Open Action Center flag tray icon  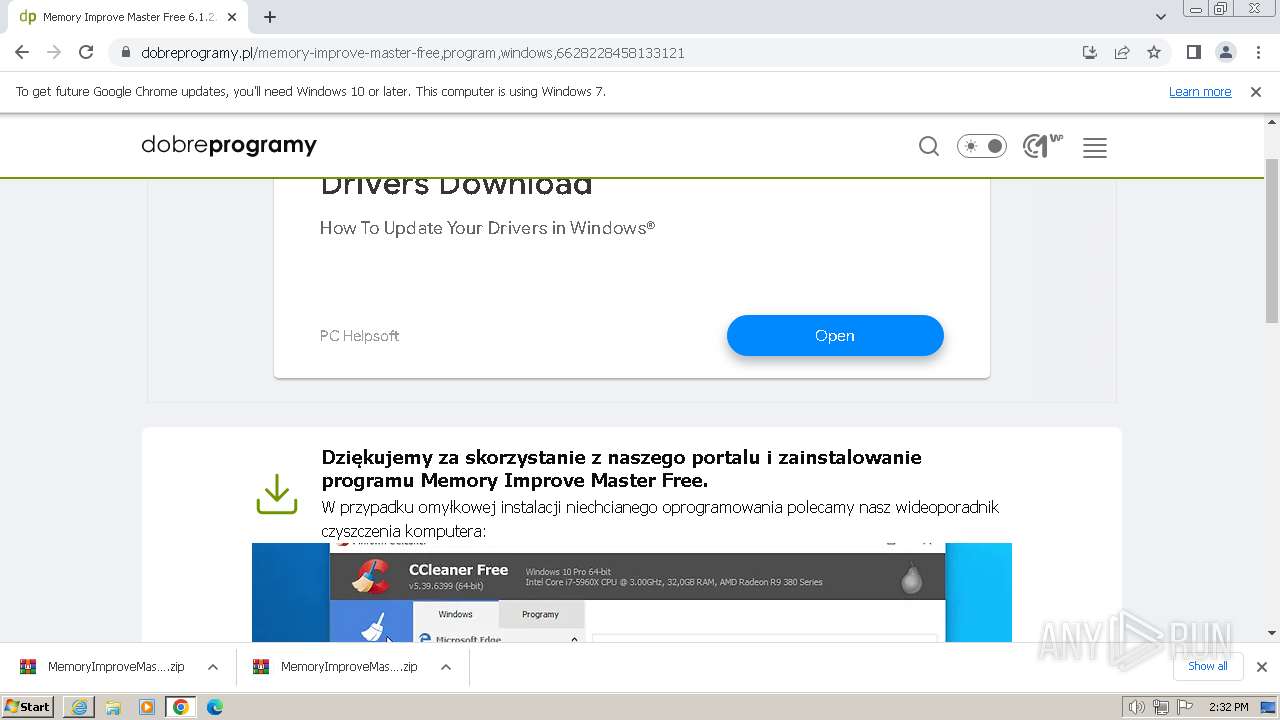[x=1184, y=707]
